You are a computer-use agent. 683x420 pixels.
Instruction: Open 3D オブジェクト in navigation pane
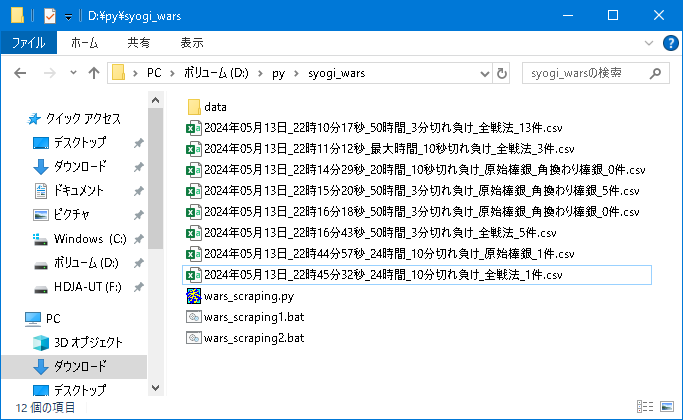(88, 343)
